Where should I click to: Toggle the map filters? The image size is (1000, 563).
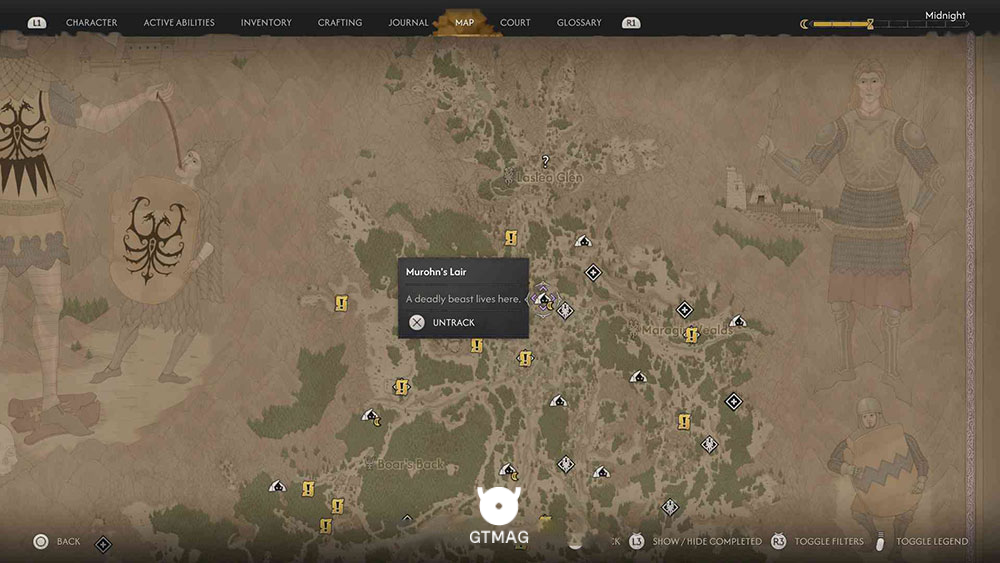[828, 541]
